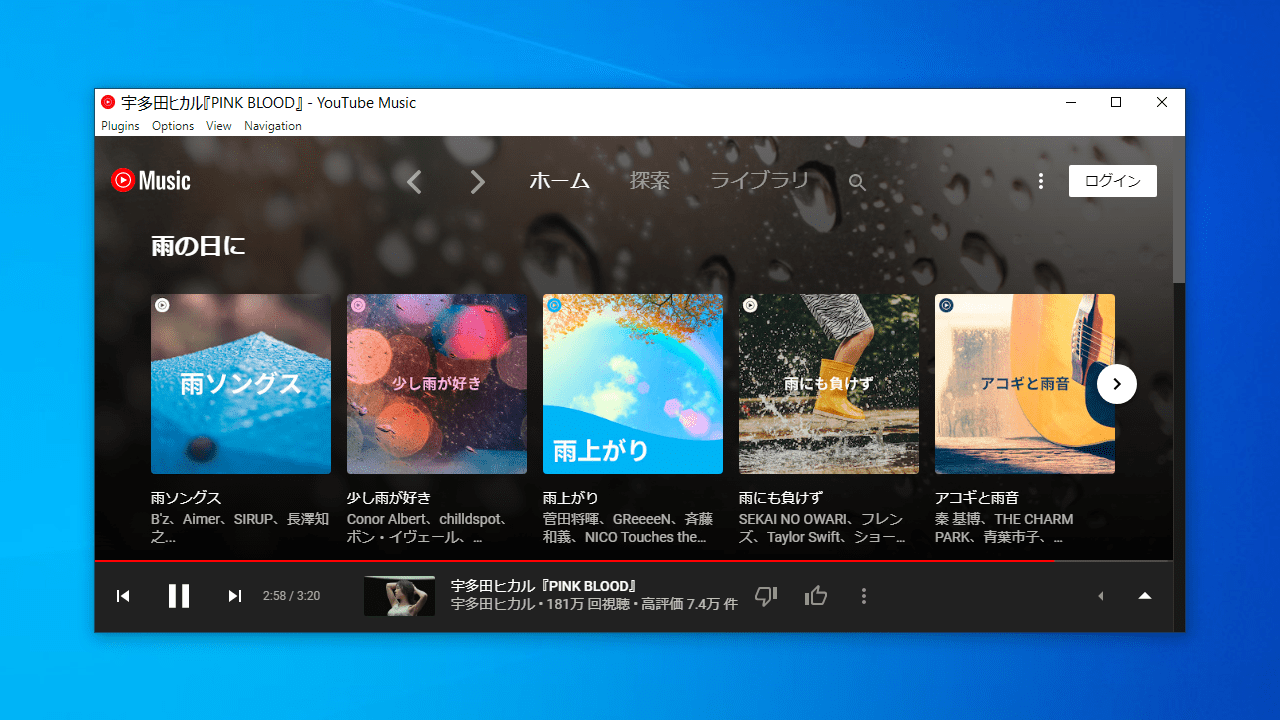Expand the volume controls with the small left triangle
The width and height of the screenshot is (1280, 720).
coord(1100,596)
